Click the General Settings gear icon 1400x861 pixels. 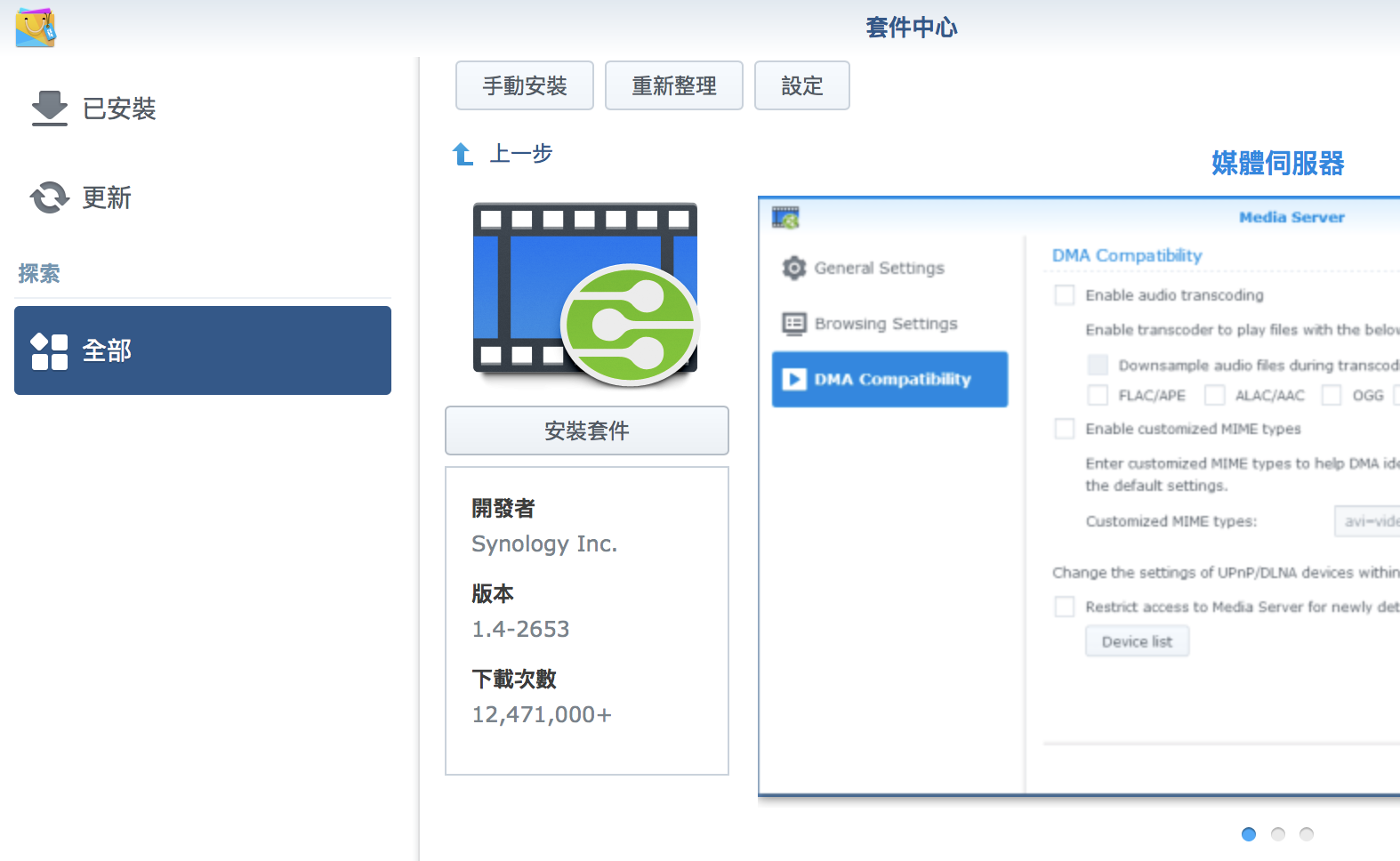click(x=793, y=268)
